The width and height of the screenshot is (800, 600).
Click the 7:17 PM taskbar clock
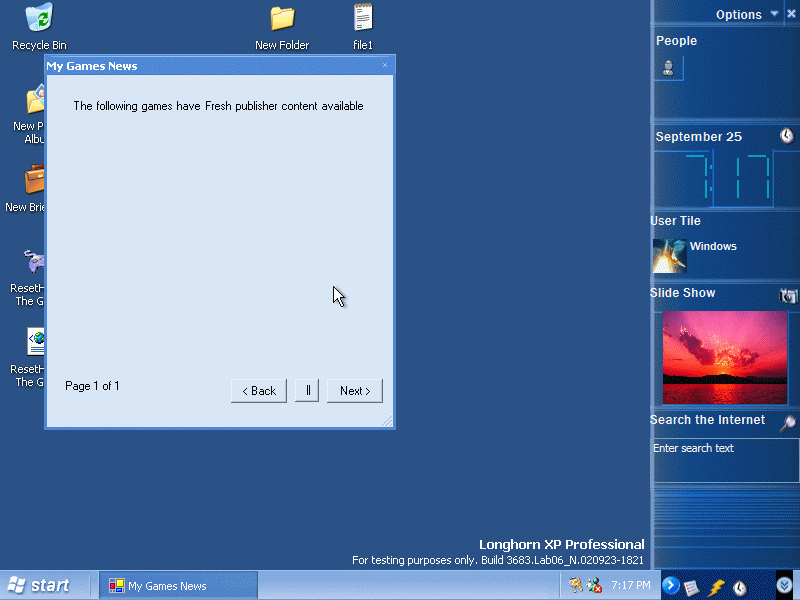coord(631,585)
